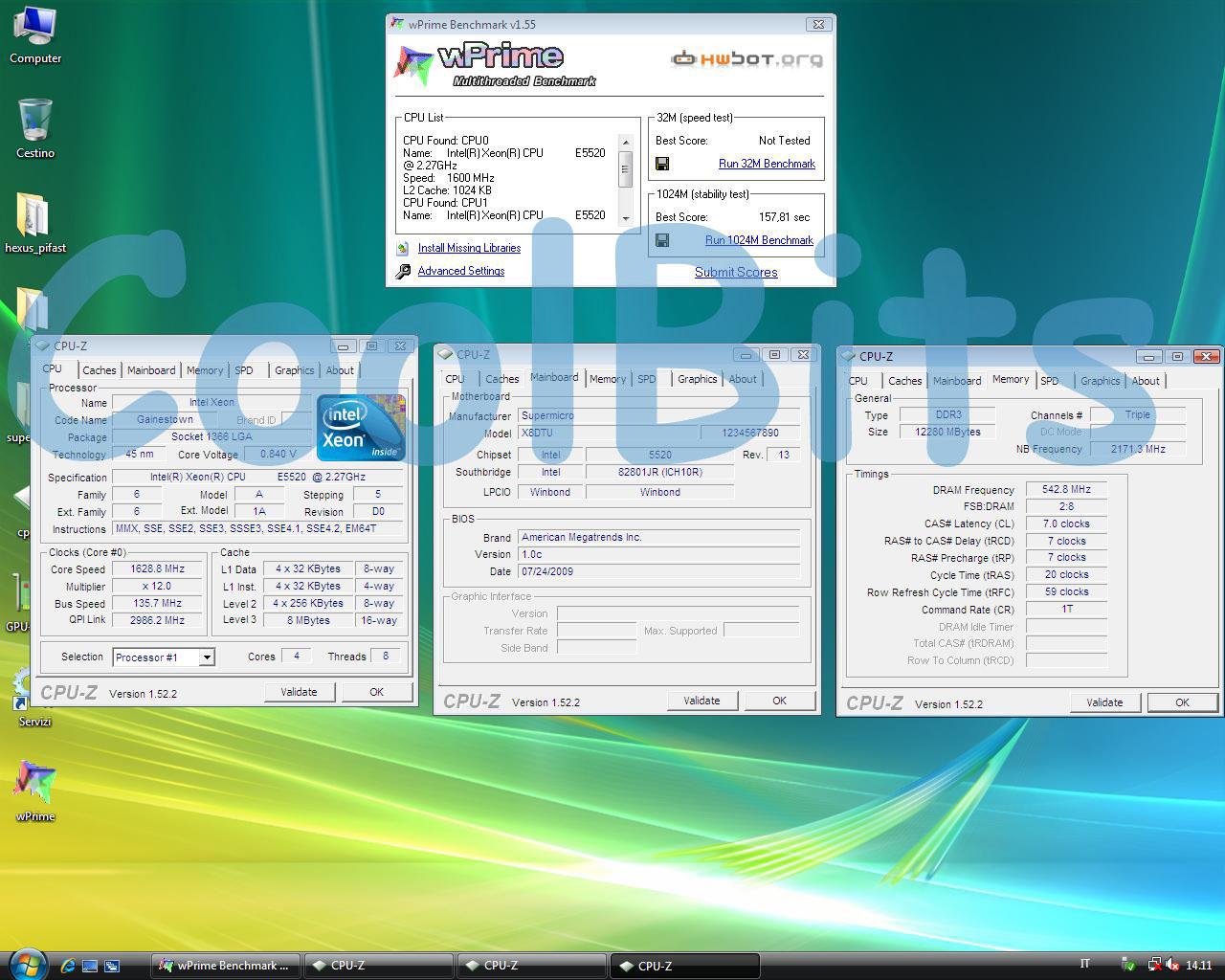The height and width of the screenshot is (980, 1225).
Task: Select CPU tab in right CPU-Z window
Action: tap(857, 381)
